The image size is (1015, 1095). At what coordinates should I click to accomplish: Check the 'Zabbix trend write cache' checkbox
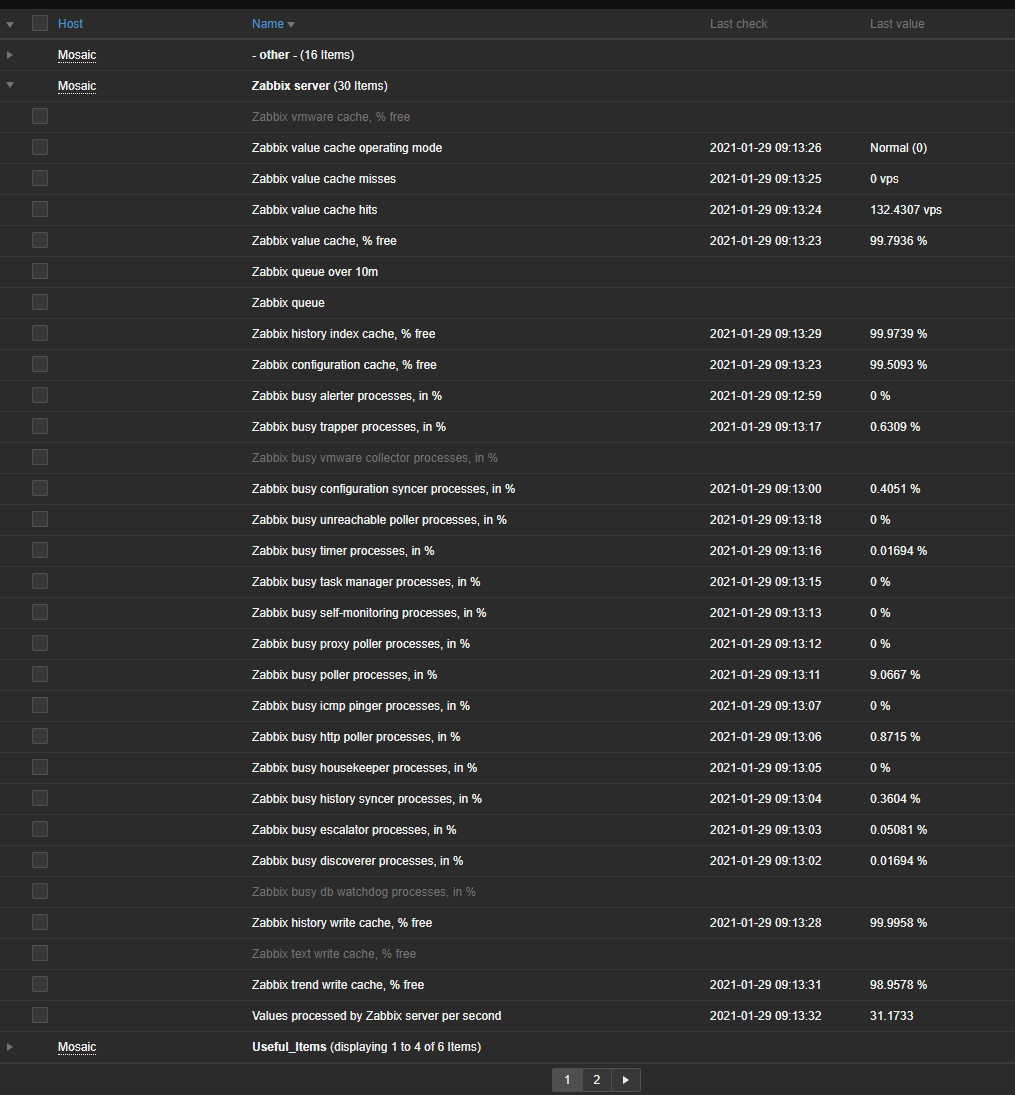39,983
